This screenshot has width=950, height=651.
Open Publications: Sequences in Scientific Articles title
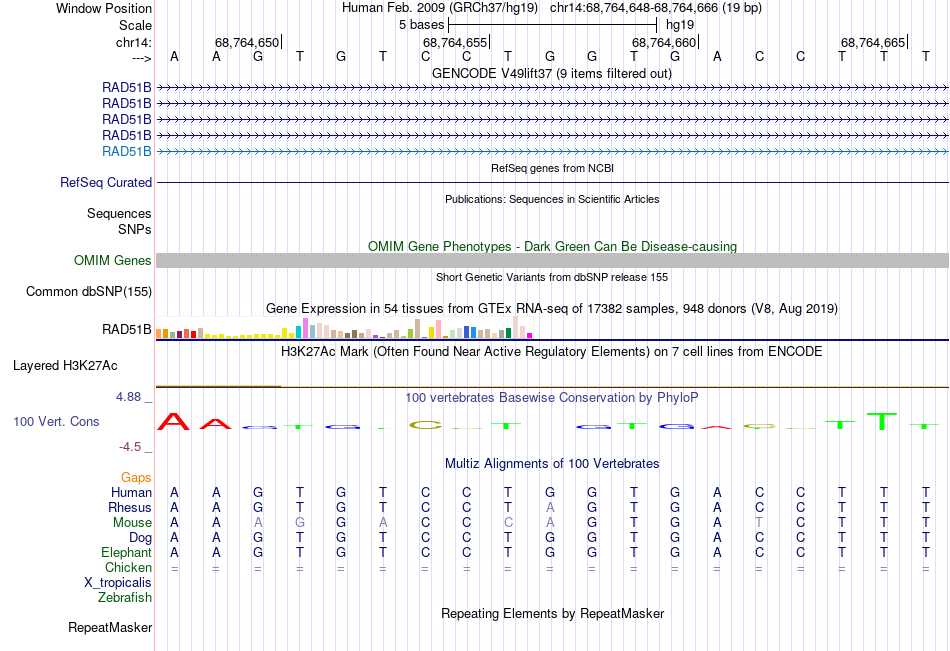(x=552, y=199)
